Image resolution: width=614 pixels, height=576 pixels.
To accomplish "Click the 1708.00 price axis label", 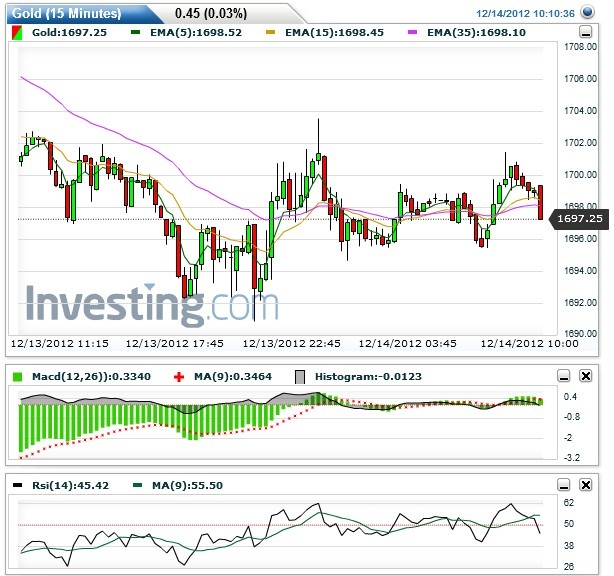I will (580, 47).
